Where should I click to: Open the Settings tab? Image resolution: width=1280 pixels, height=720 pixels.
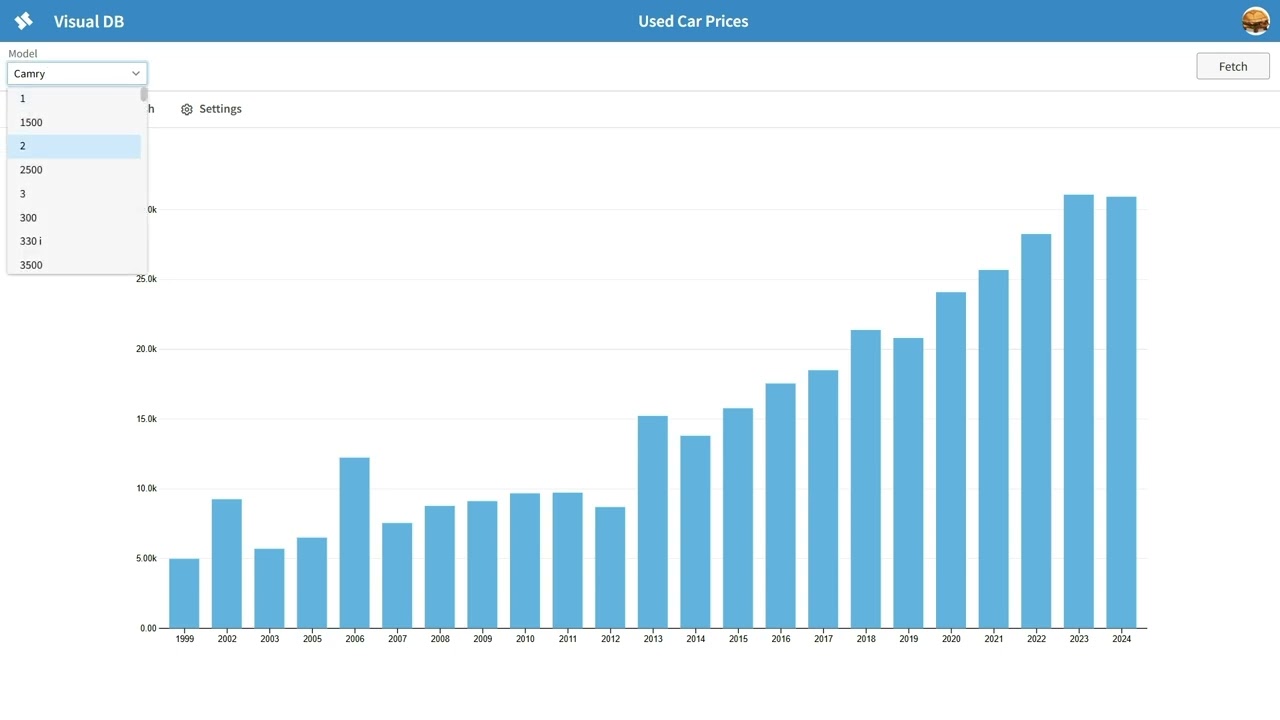click(211, 109)
